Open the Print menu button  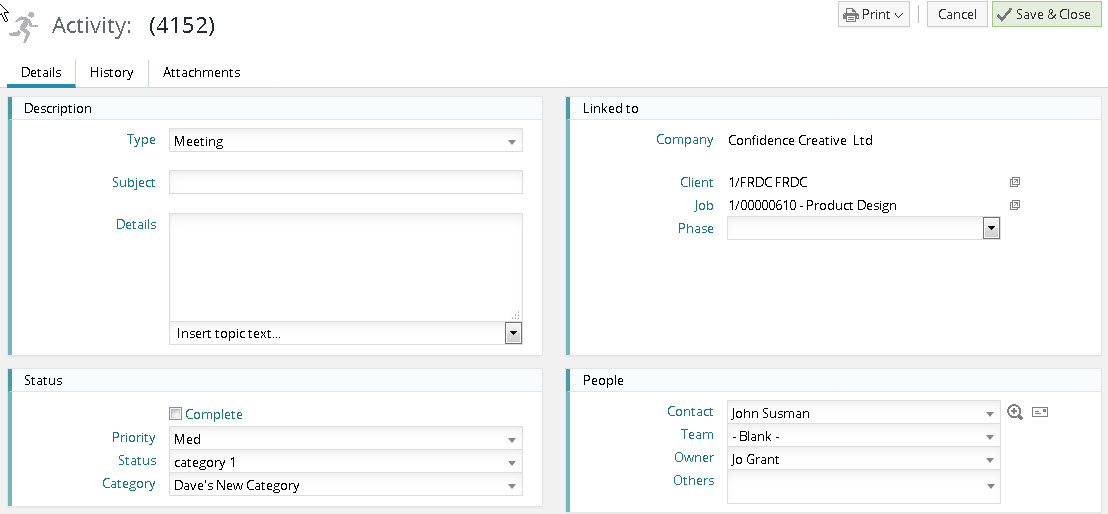(873, 14)
